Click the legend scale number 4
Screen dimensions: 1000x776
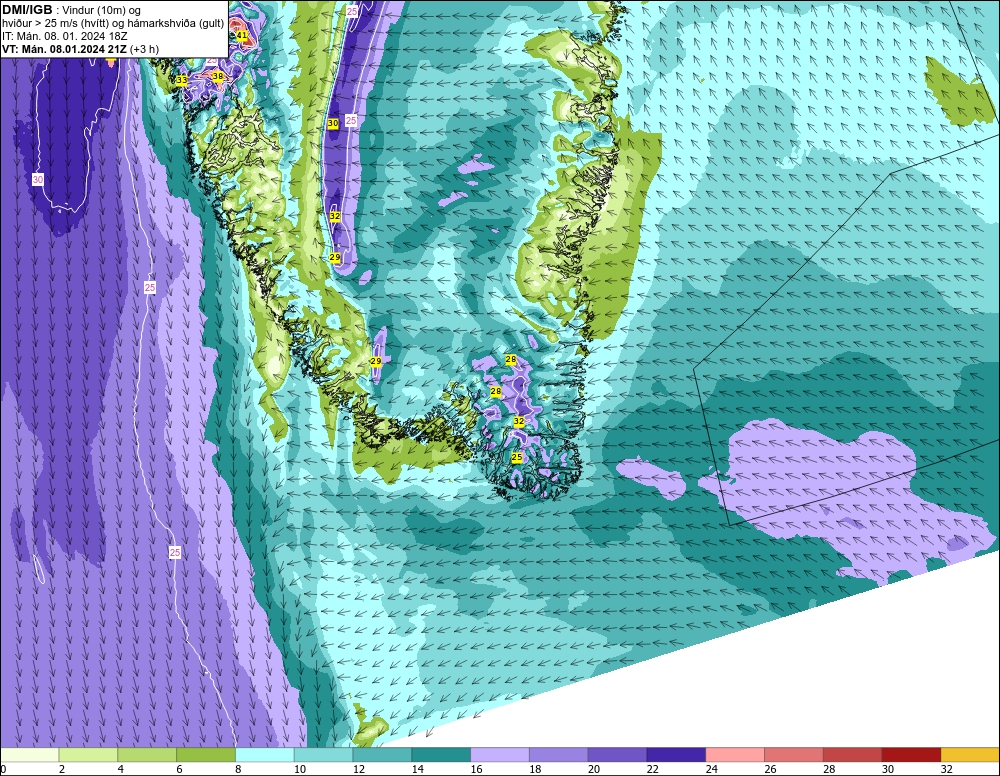coord(121,770)
